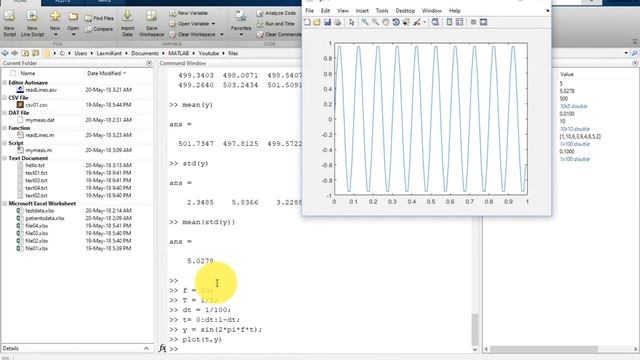
Task: Select the Data Cursor tool
Action: 406,22
